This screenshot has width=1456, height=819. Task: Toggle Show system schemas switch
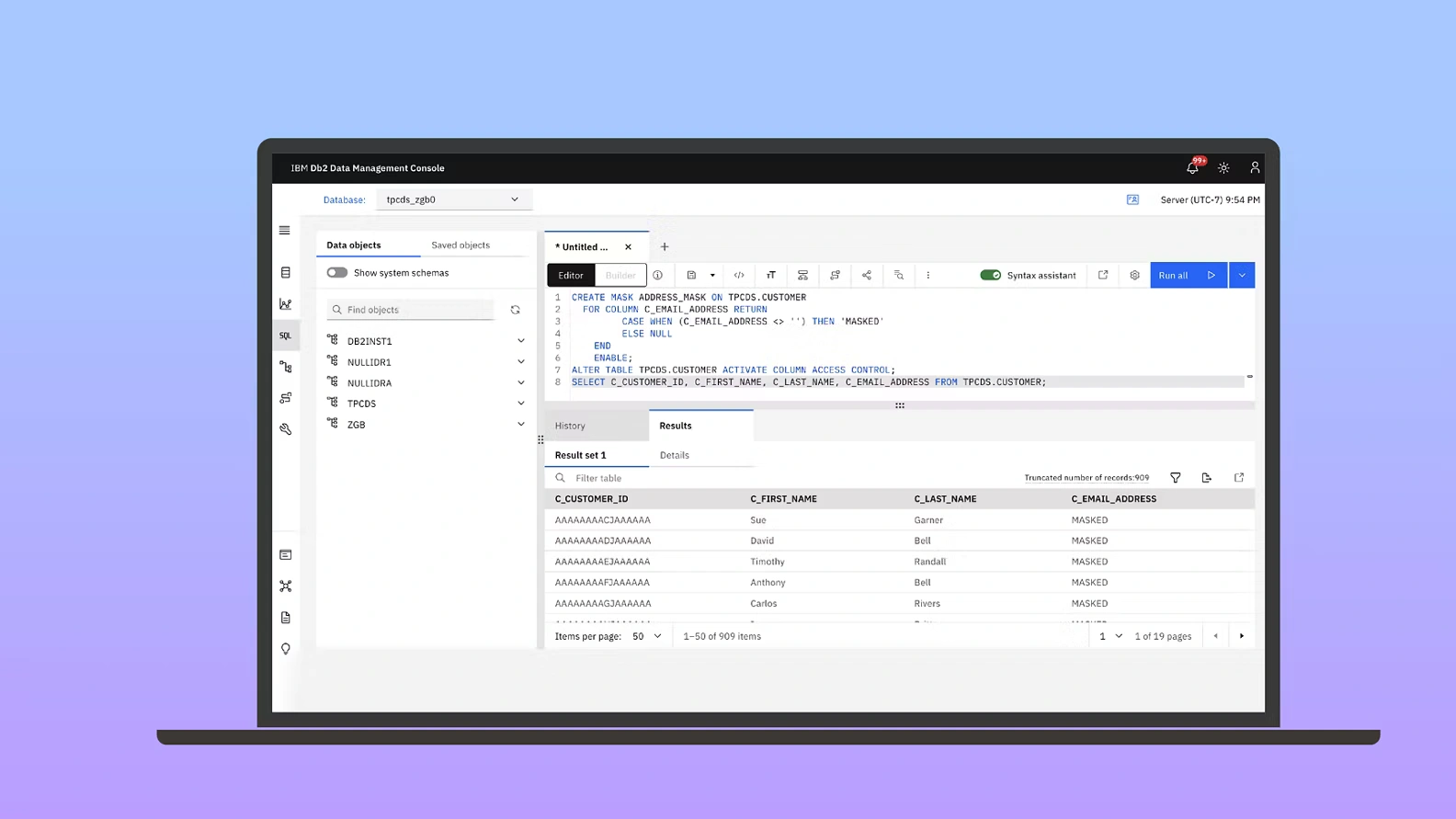click(x=337, y=273)
